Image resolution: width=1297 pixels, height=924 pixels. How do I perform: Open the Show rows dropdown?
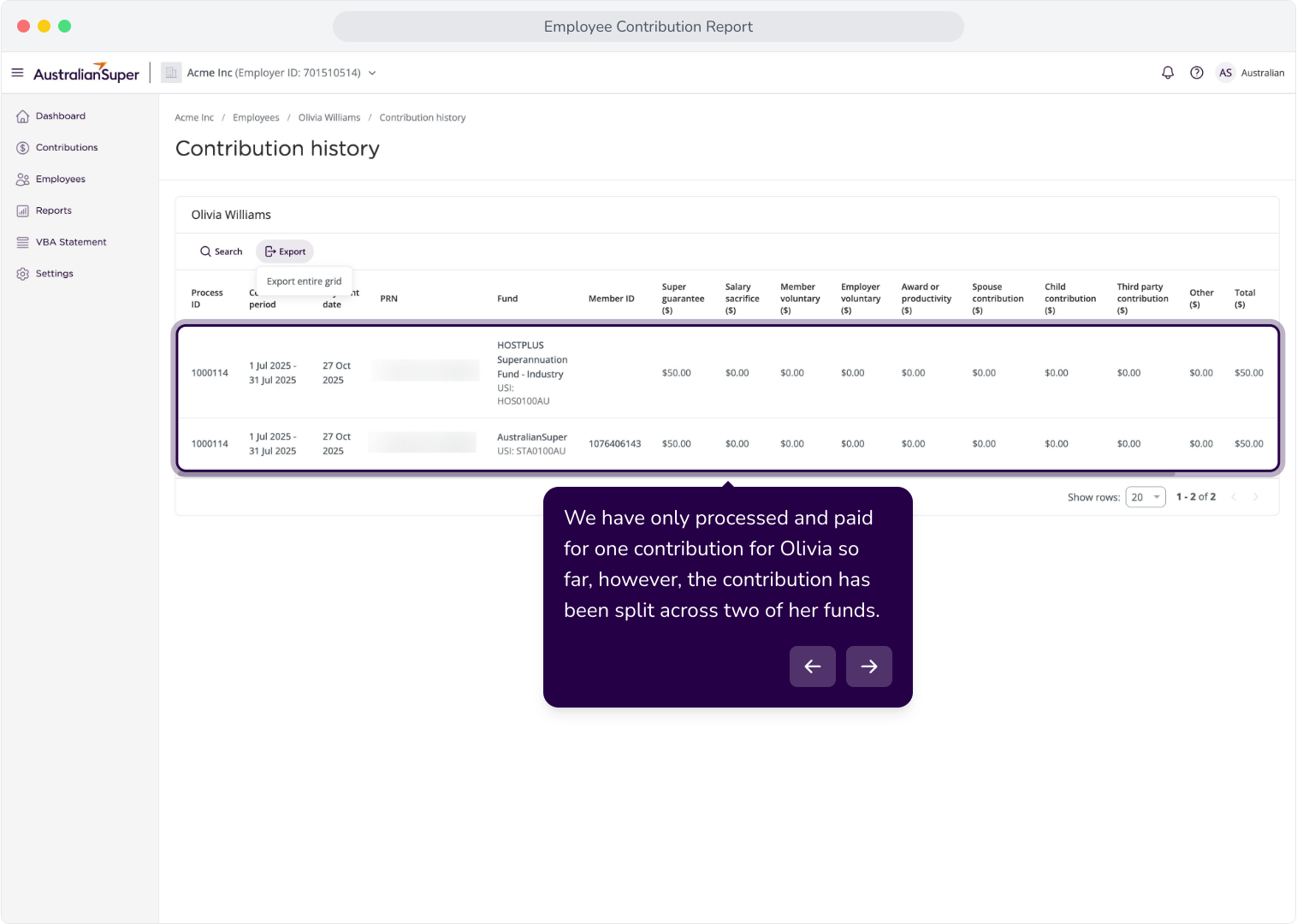point(1146,497)
